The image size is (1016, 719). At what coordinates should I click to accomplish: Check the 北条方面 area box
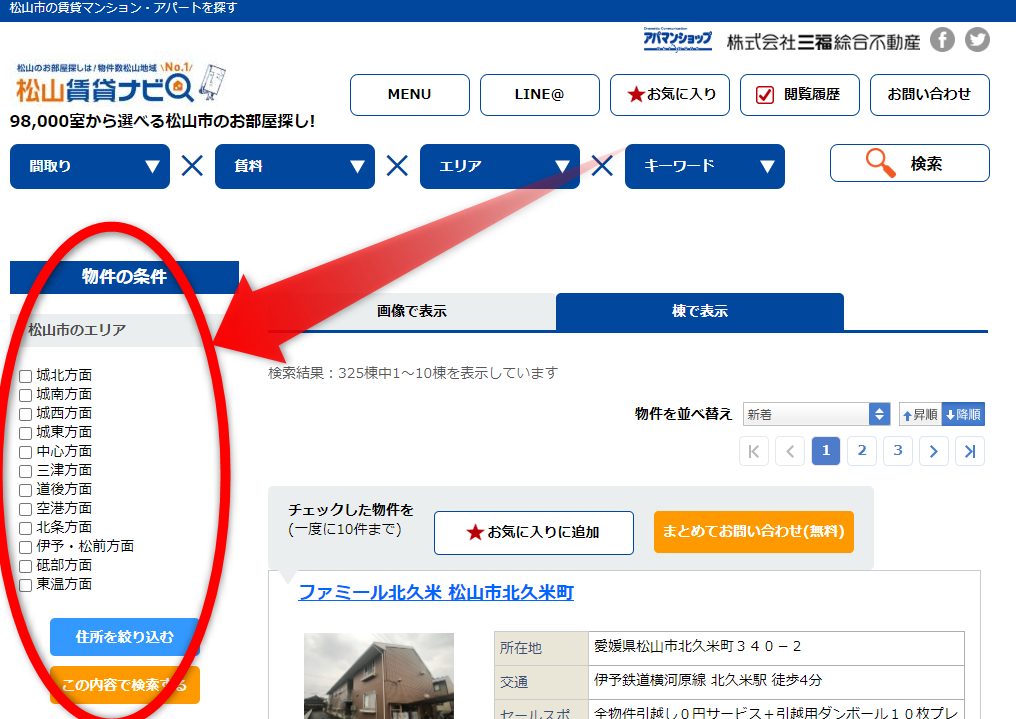pyautogui.click(x=25, y=528)
